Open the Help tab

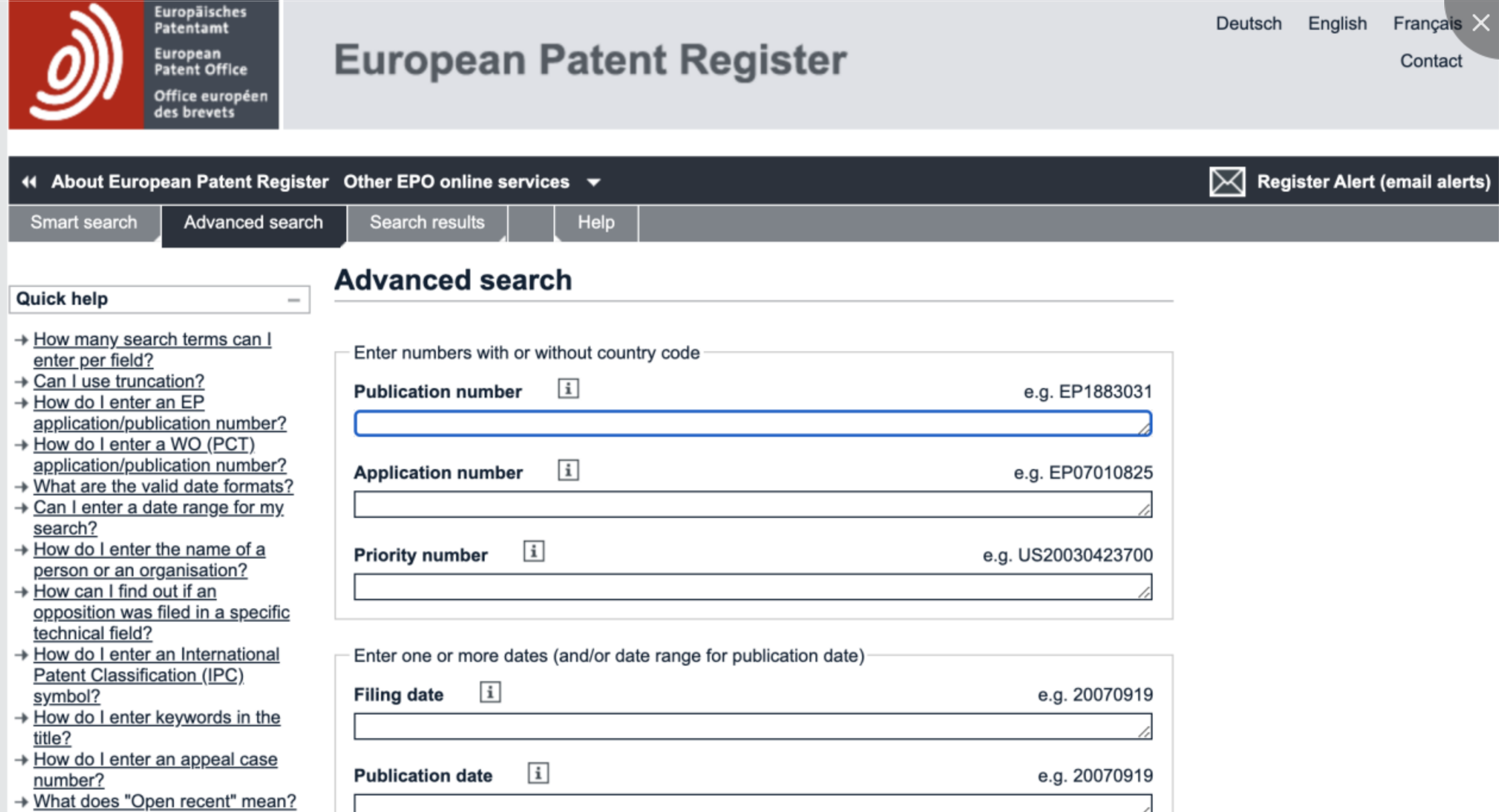596,223
